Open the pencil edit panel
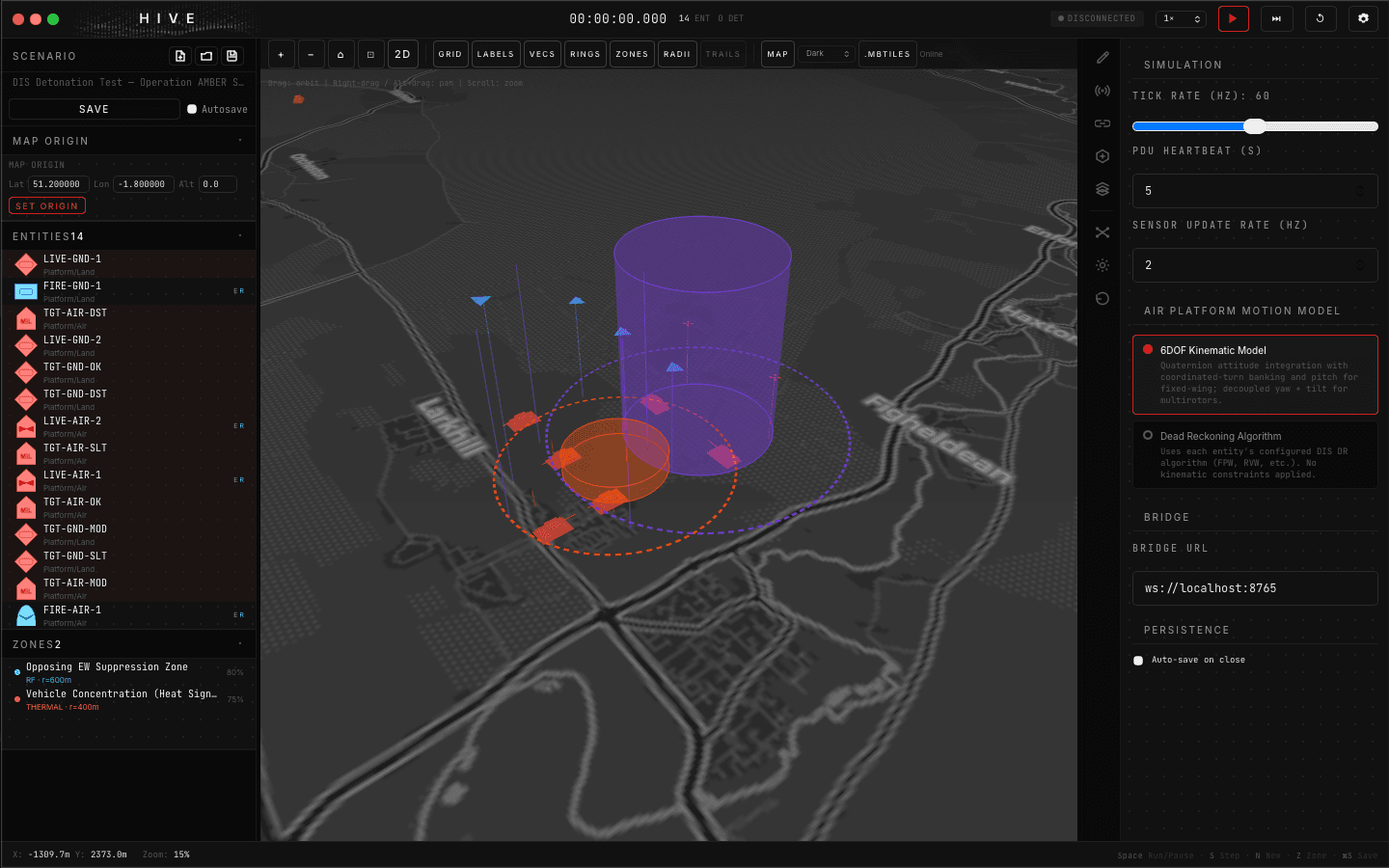The image size is (1389, 868). point(1103,58)
